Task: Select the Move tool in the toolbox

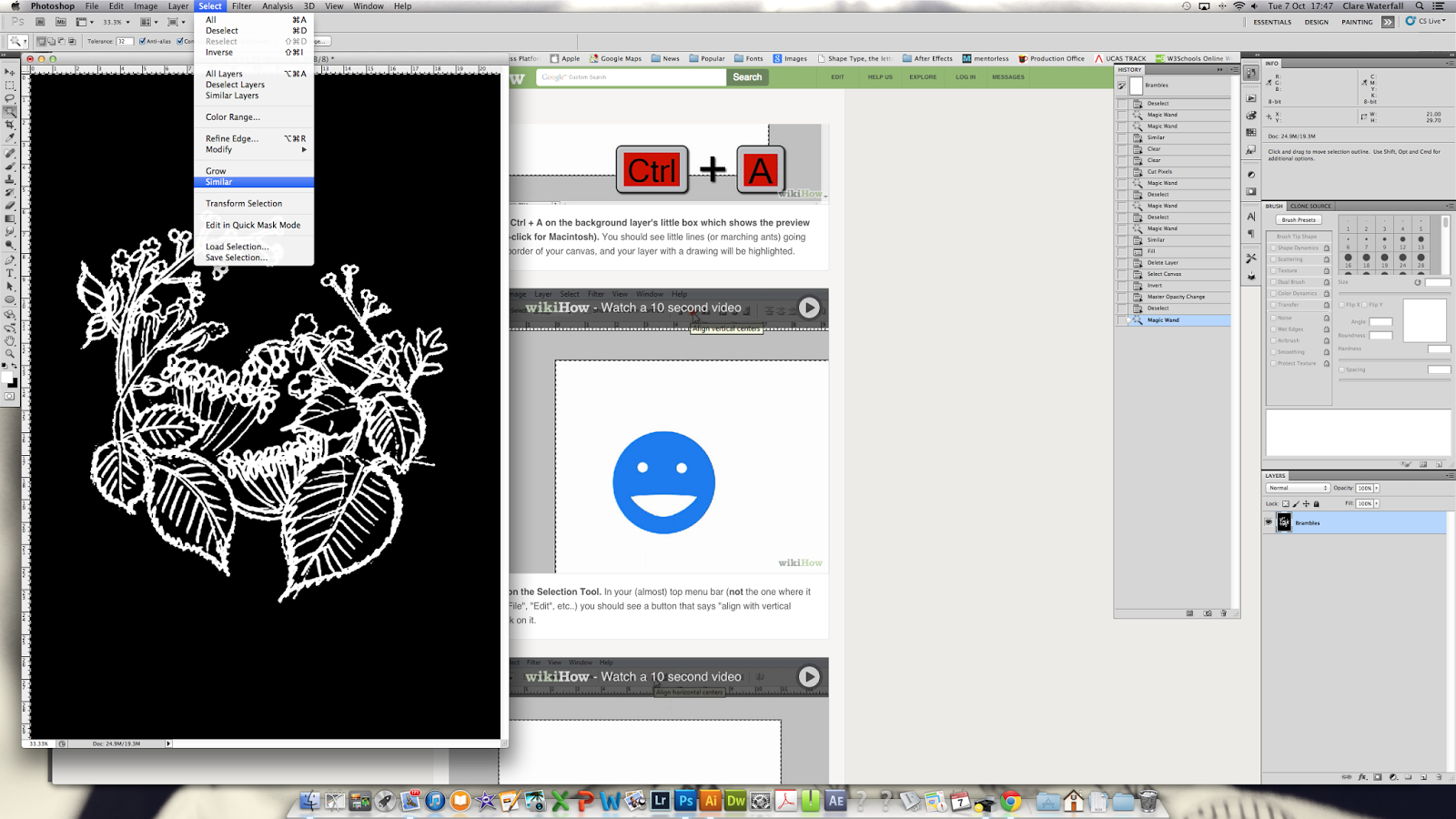Action: (x=10, y=72)
